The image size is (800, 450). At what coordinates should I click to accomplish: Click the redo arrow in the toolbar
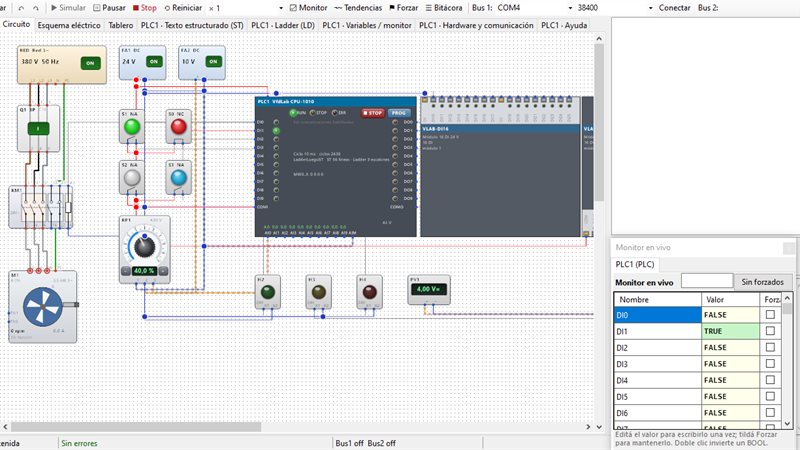tap(35, 8)
